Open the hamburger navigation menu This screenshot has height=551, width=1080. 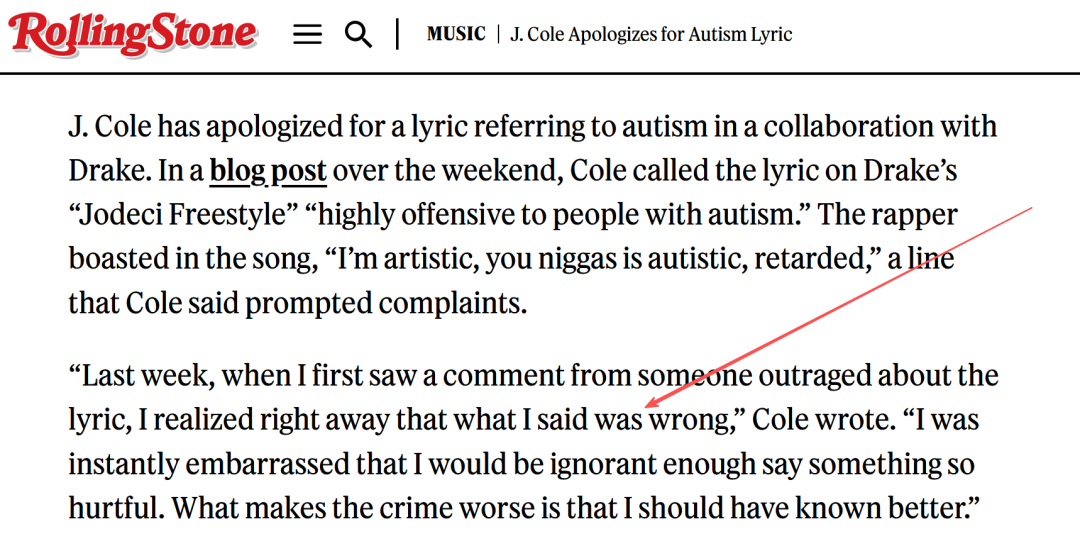tap(307, 34)
